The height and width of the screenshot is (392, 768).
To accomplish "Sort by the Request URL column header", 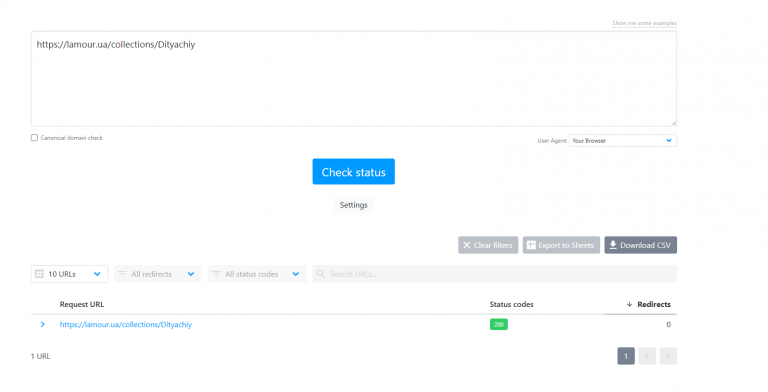I will click(82, 304).
